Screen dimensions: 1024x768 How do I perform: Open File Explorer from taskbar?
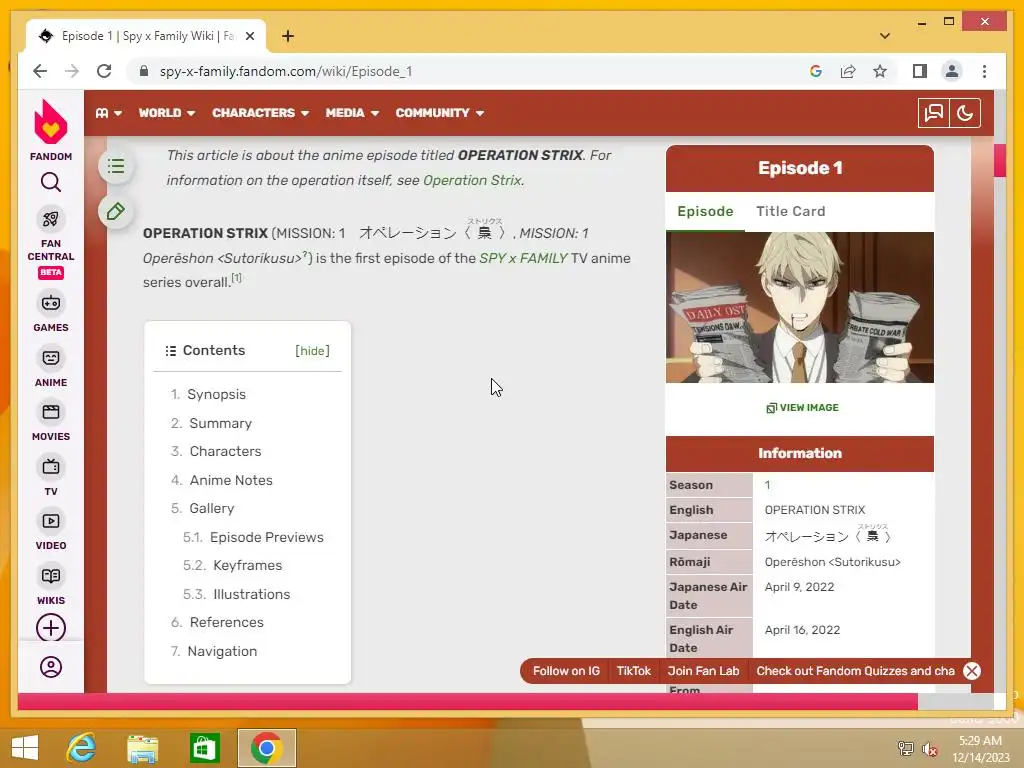pos(143,748)
